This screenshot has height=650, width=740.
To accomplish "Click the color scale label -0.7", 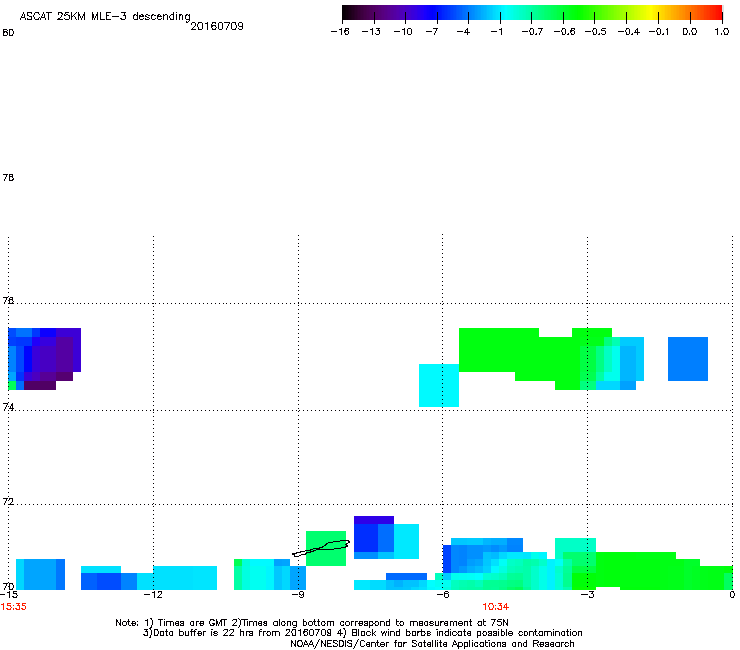I will click(532, 32).
